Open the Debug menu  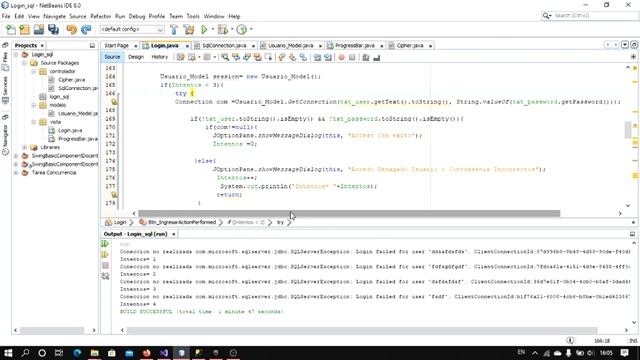click(137, 16)
